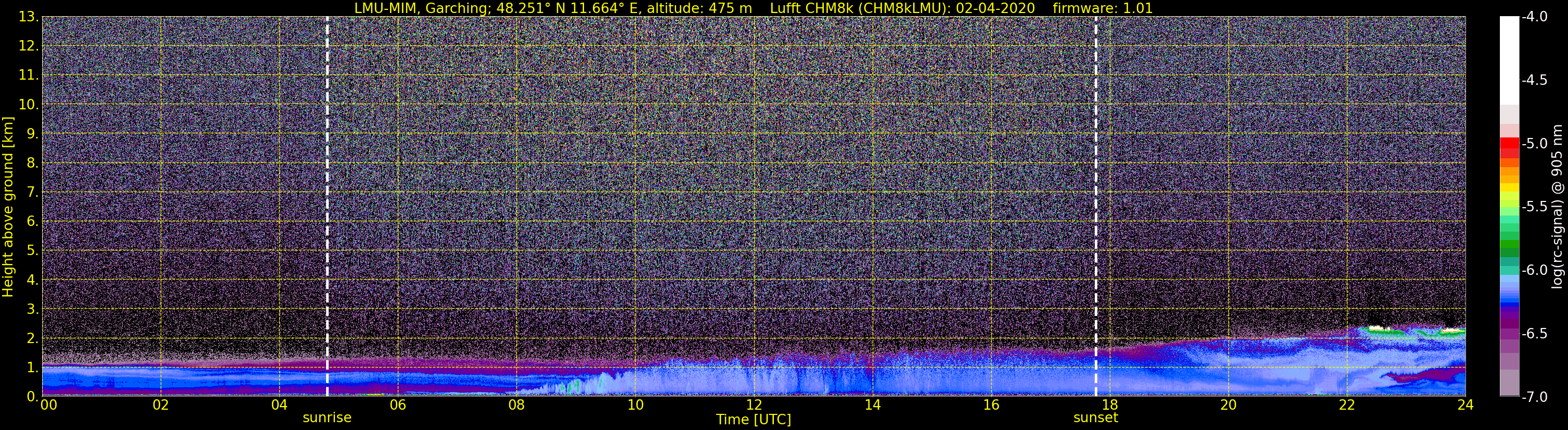This screenshot has width=1568, height=430.
Task: Click the y-axis tick label '4.'
Action: 32,280
